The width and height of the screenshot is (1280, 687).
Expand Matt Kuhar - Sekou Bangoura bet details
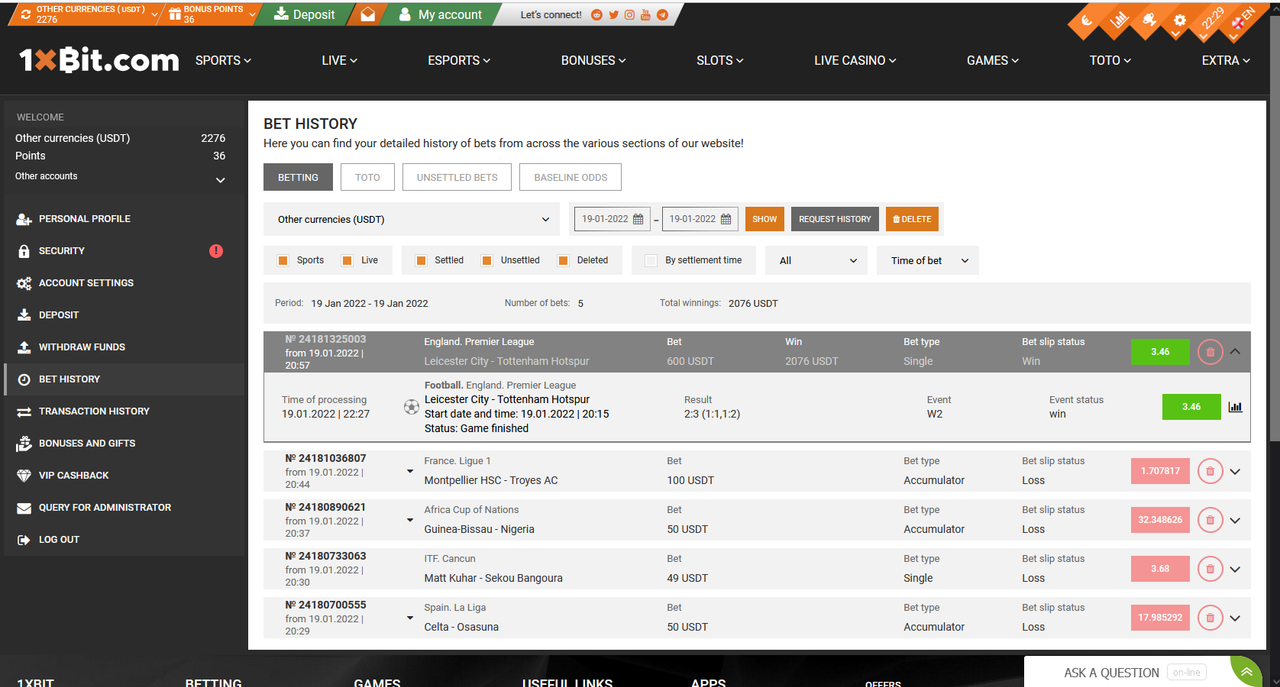[x=1235, y=570]
